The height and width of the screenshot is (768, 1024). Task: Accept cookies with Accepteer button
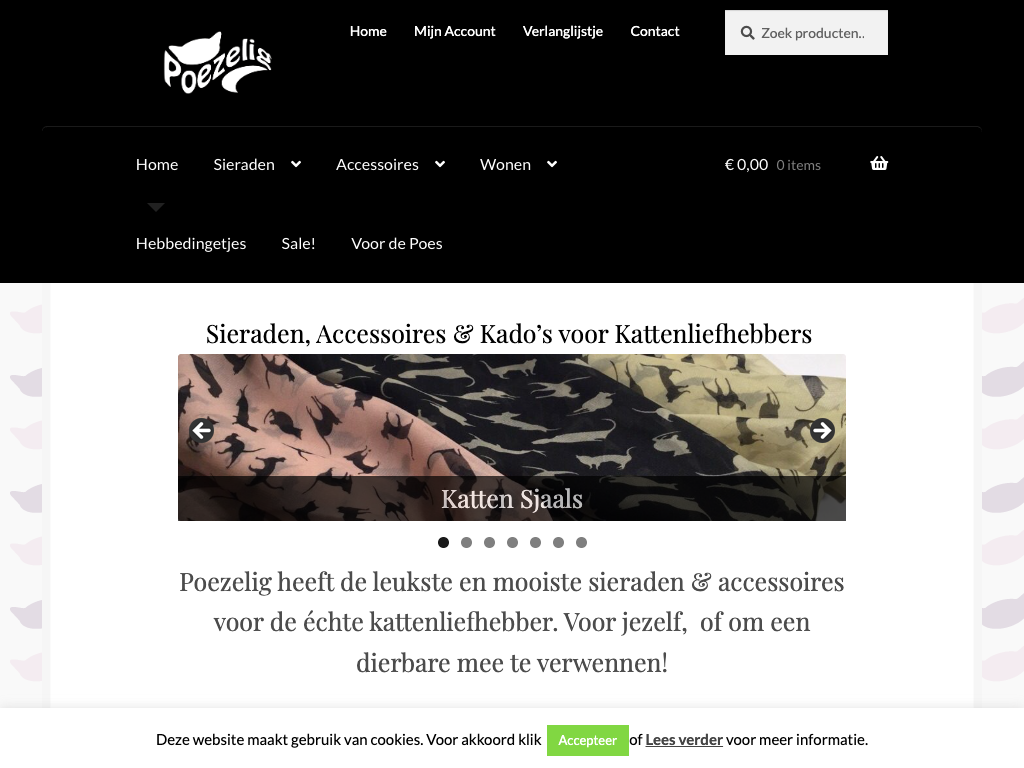[x=588, y=740]
